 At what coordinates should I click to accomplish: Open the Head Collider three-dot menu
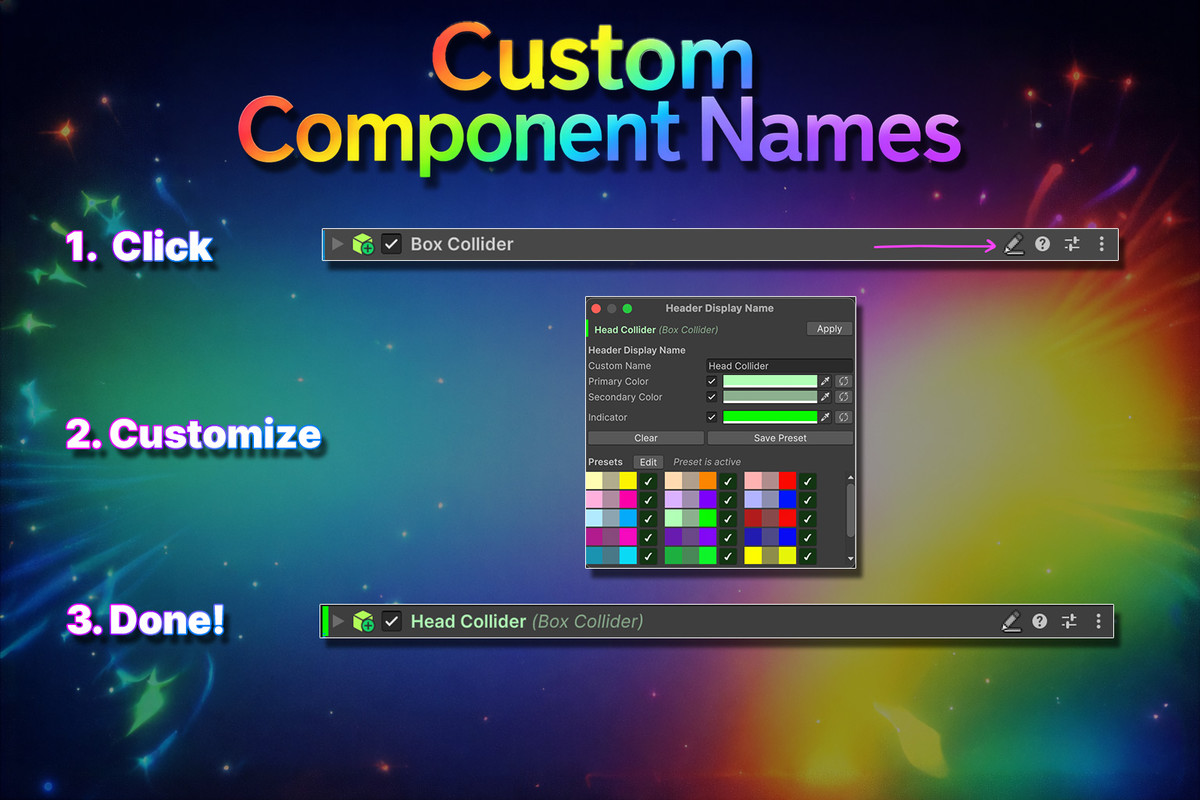tap(1099, 621)
